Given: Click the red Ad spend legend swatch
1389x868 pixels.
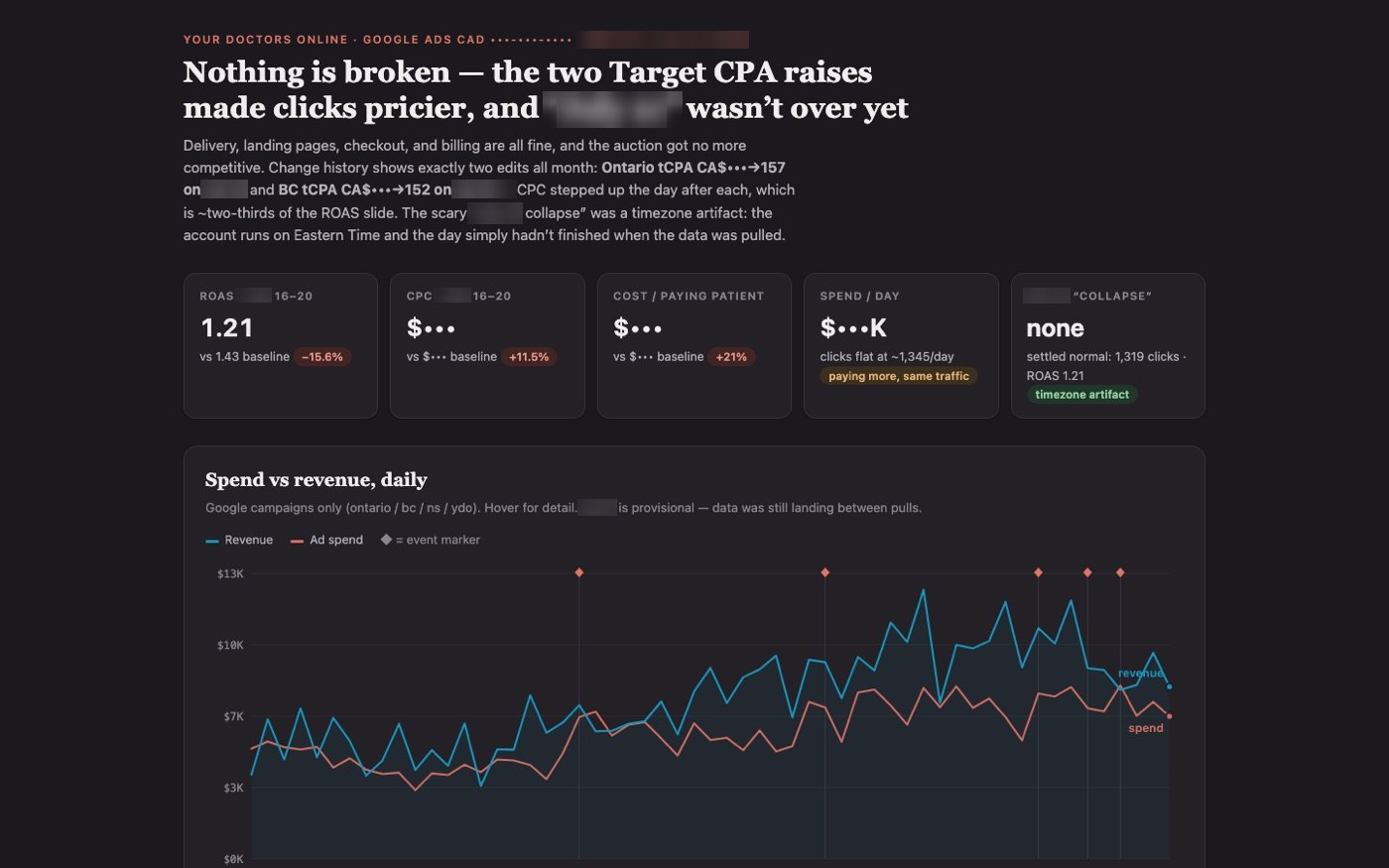Looking at the screenshot, I should [x=297, y=541].
